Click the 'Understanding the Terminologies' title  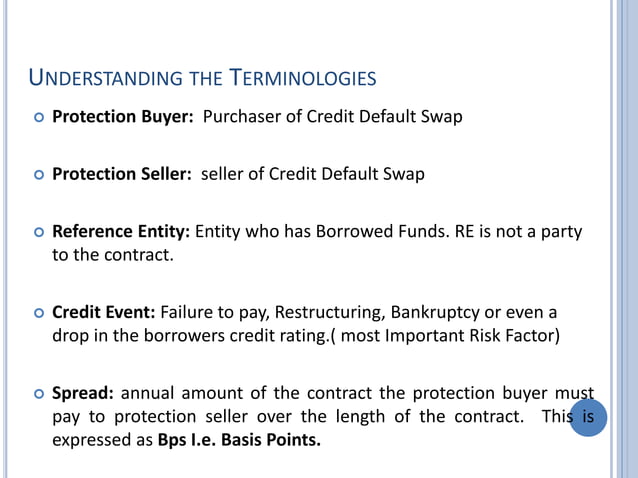203,77
